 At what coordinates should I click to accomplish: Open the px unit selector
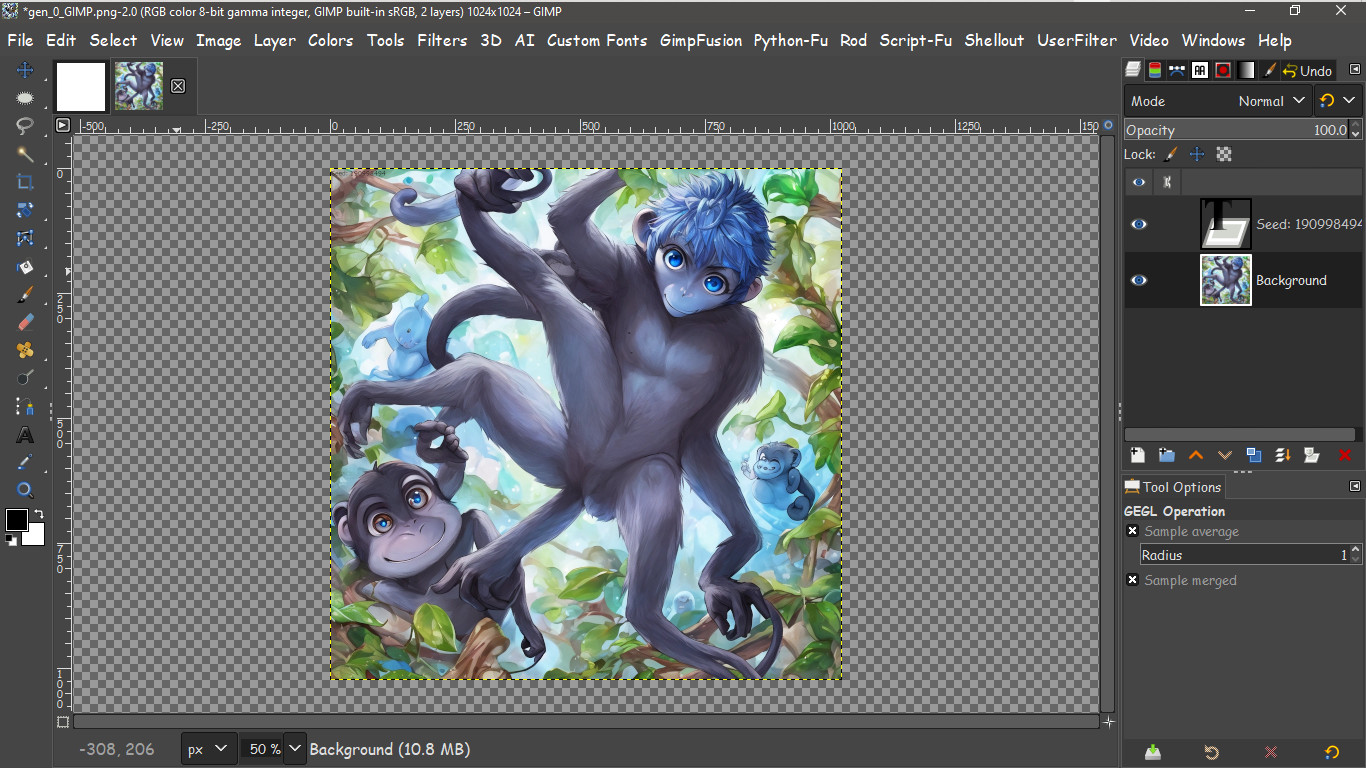click(x=208, y=748)
